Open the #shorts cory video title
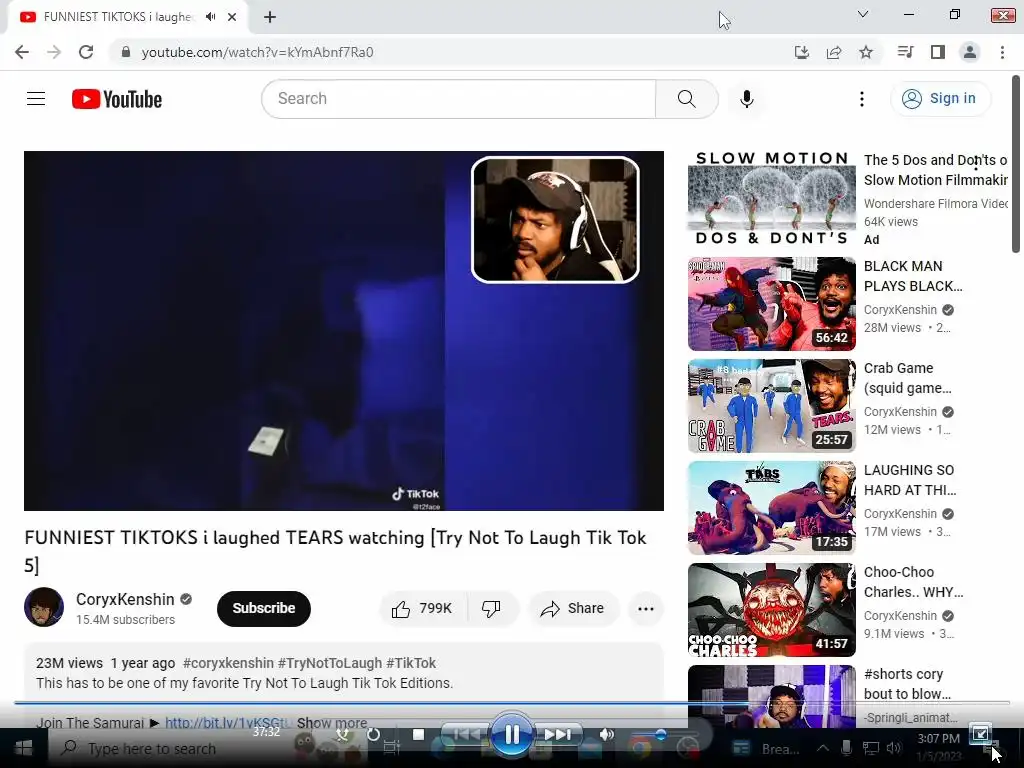The height and width of the screenshot is (768, 1024). click(907, 684)
